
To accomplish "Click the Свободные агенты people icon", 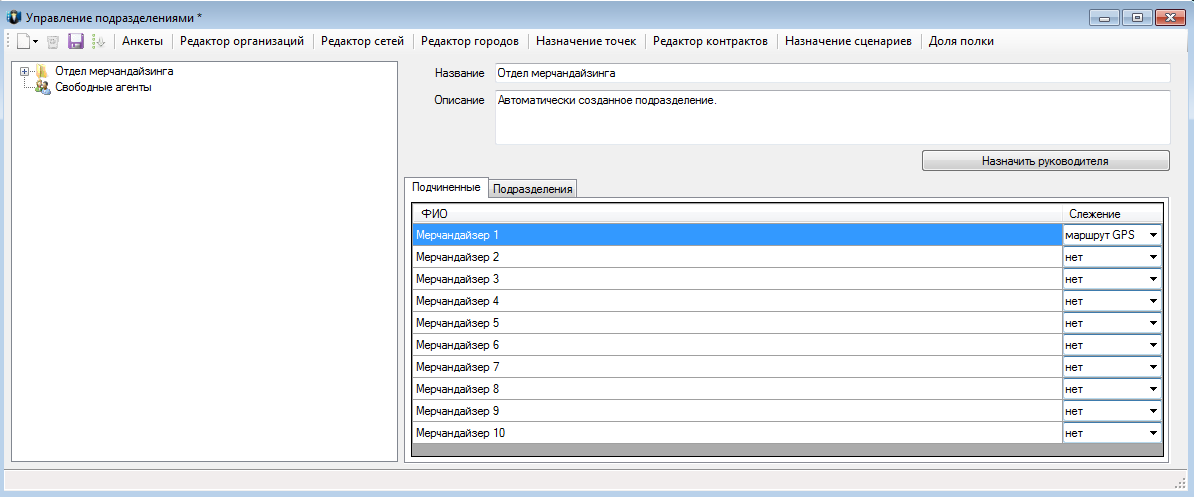I will pos(43,87).
